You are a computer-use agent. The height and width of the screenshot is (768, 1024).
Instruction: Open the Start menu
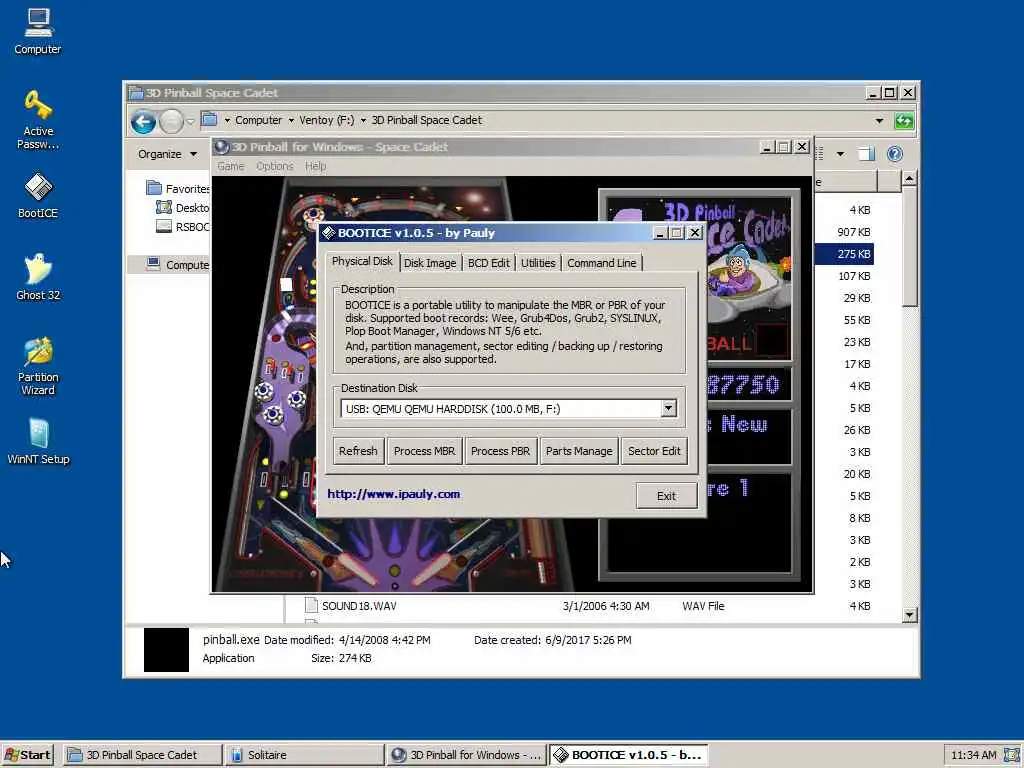(27, 755)
